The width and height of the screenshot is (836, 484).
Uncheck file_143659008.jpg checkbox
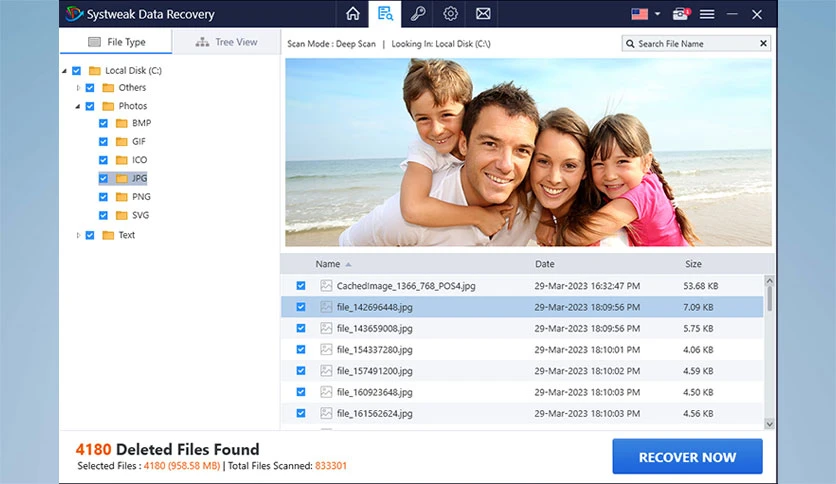(x=301, y=328)
